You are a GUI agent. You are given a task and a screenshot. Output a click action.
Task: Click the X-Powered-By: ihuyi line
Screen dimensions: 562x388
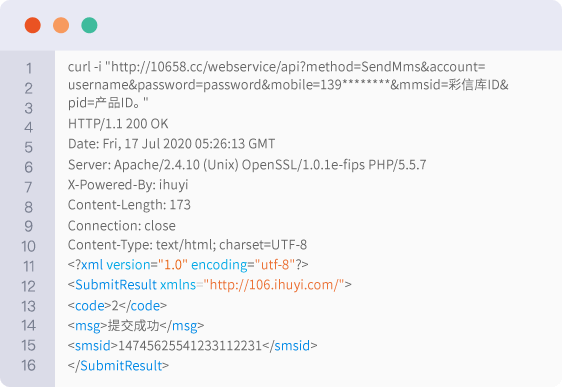[128, 185]
